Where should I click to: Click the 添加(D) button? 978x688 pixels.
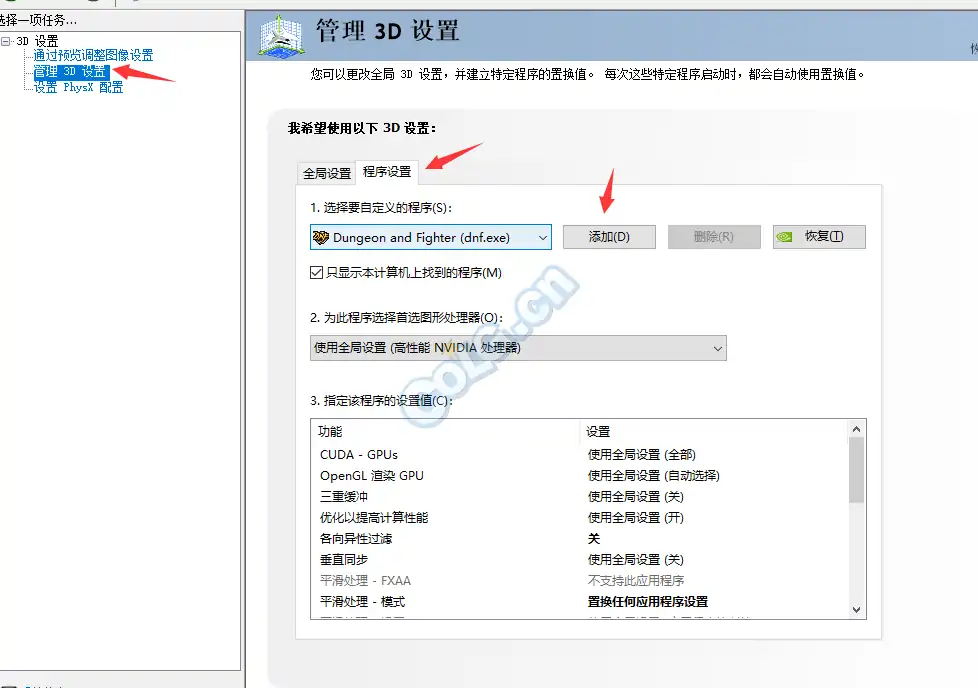click(x=609, y=237)
